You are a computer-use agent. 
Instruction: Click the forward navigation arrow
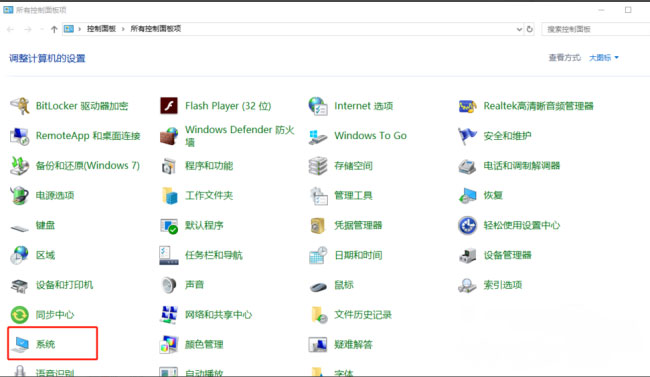point(28,29)
